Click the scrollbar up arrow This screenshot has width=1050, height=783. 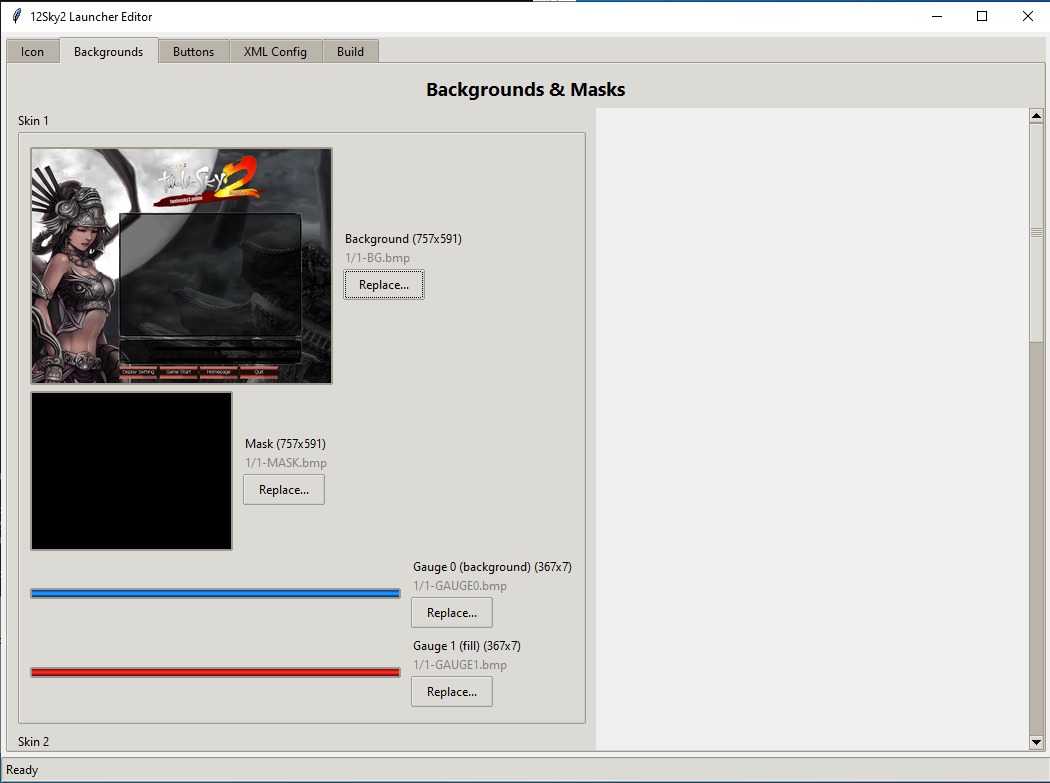tap(1036, 116)
